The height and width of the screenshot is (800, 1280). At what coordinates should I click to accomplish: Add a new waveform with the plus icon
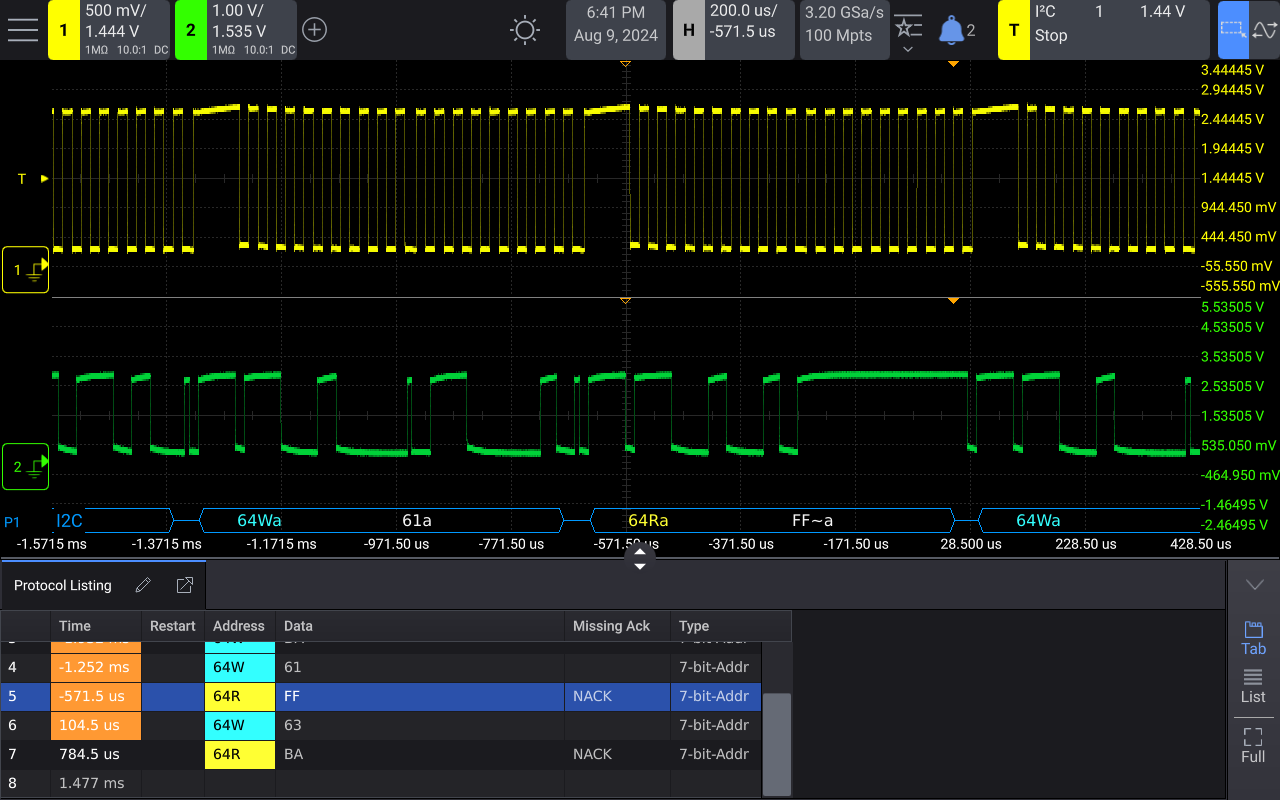(314, 30)
